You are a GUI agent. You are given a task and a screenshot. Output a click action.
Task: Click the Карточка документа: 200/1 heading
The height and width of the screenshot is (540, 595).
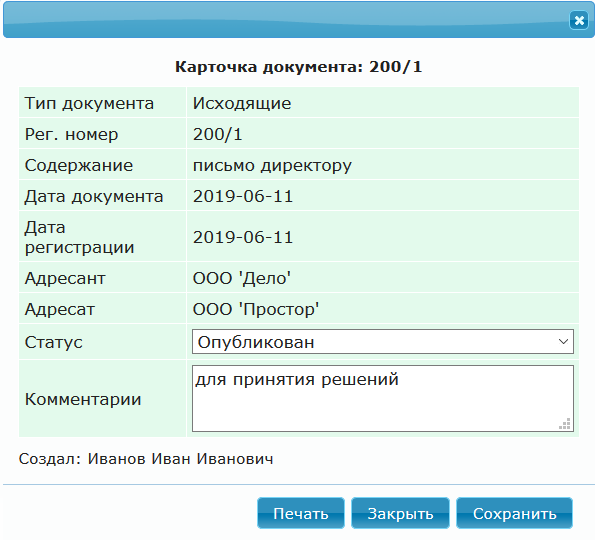pyautogui.click(x=298, y=67)
